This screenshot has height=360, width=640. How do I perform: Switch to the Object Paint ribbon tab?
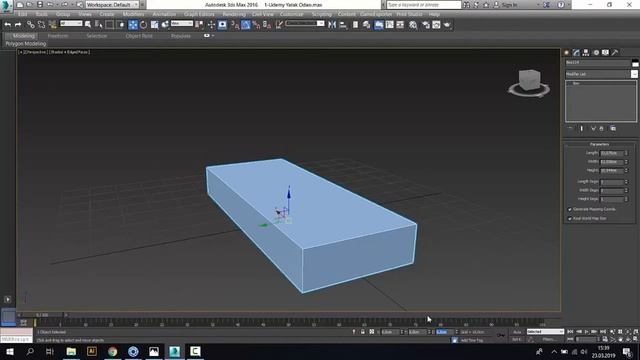pyautogui.click(x=139, y=36)
